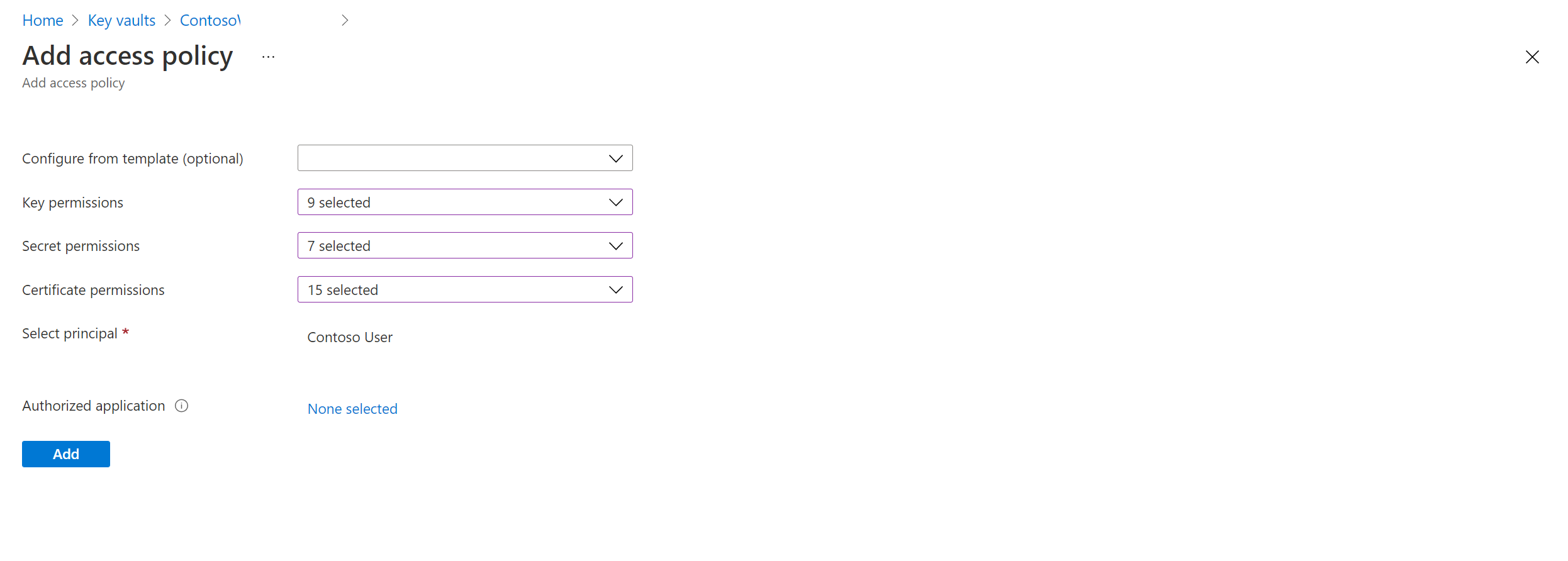The width and height of the screenshot is (1568, 561).
Task: Open the ellipsis menu beside the page title
Action: point(268,57)
